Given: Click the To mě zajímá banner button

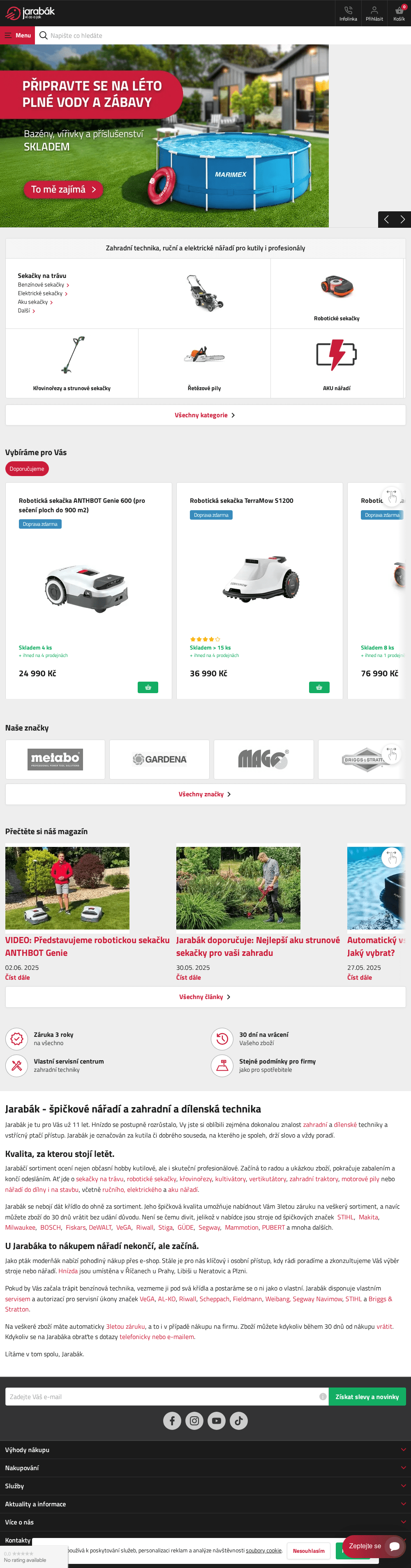Looking at the screenshot, I should click(x=63, y=189).
